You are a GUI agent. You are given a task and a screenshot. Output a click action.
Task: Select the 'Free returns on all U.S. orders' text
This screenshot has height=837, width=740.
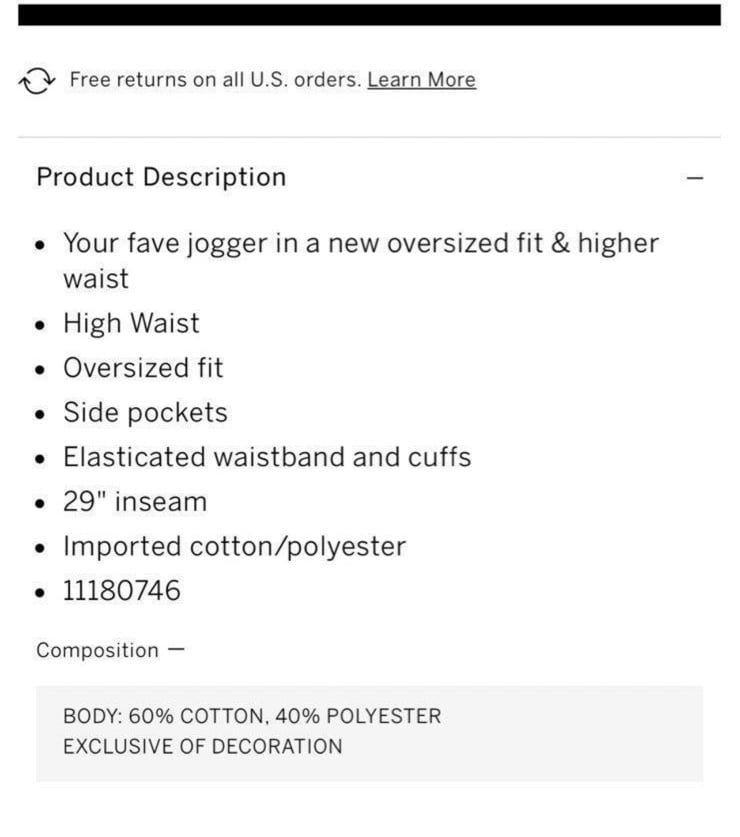coord(216,80)
